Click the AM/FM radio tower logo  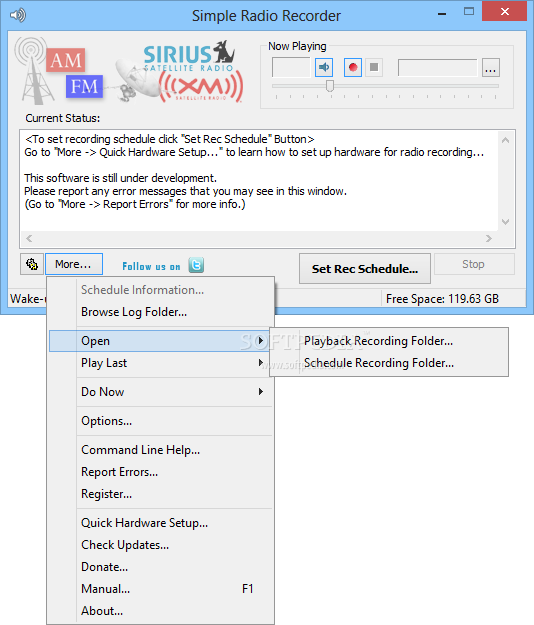click(59, 71)
